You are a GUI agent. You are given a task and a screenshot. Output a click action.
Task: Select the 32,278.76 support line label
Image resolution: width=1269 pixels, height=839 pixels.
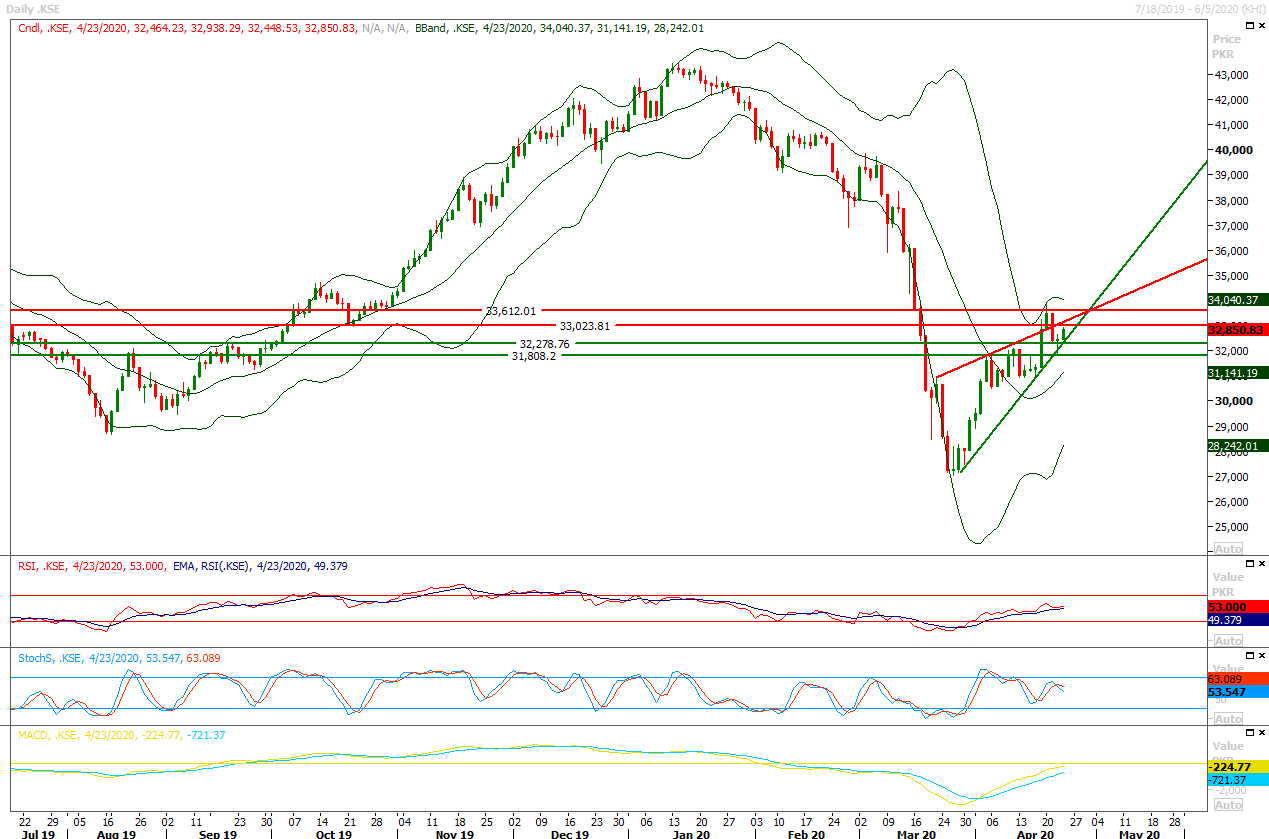click(544, 343)
